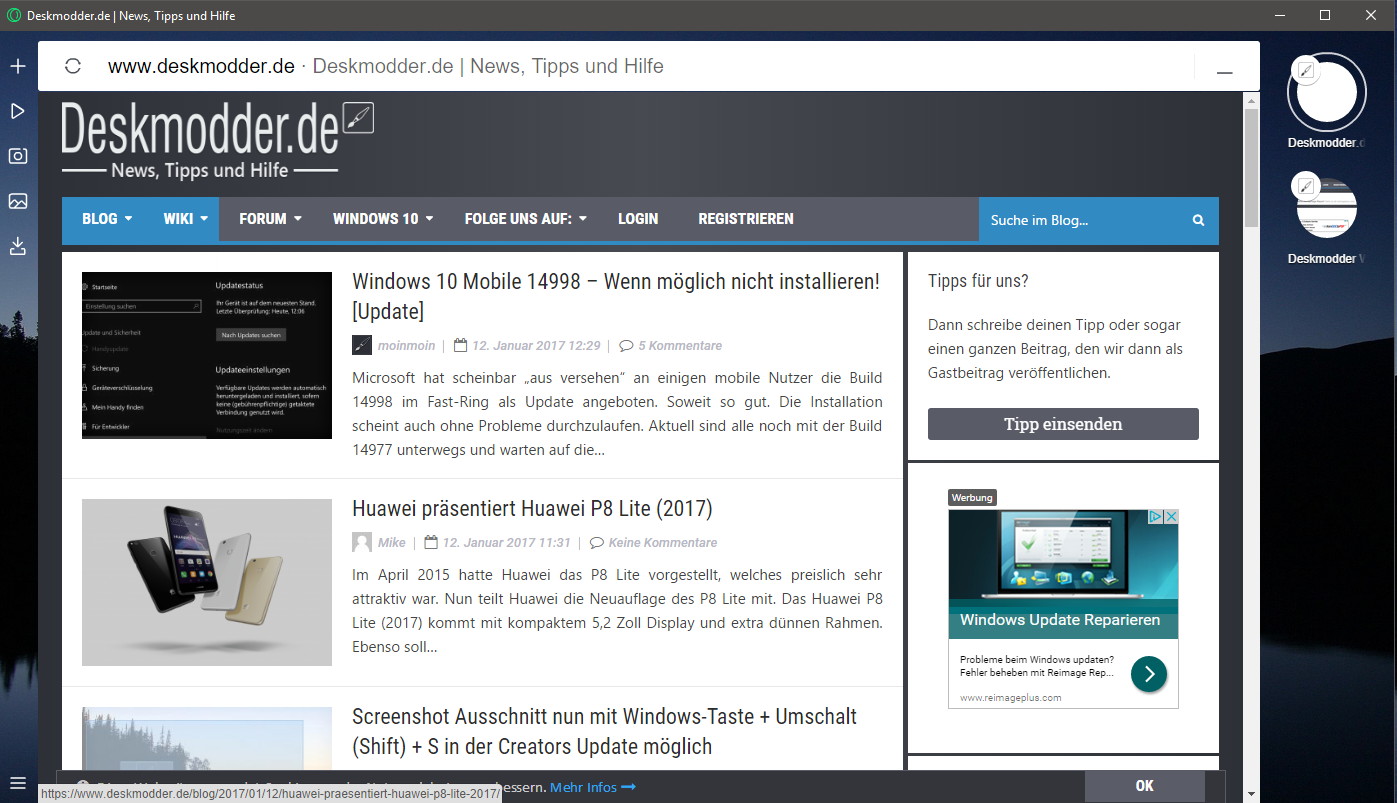Click the Windows 10 Mobile update settings thumbnail
This screenshot has height=803, width=1397.
point(207,355)
